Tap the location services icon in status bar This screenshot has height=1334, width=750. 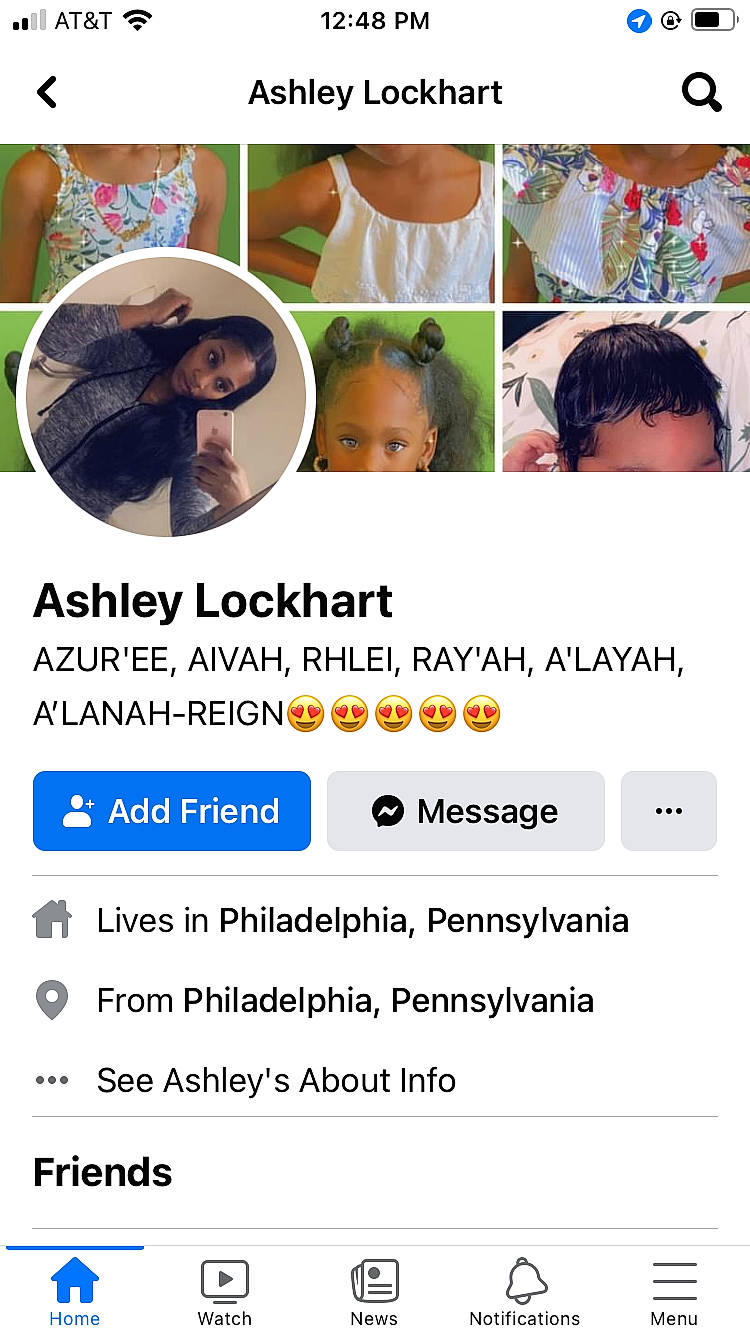pos(639,20)
